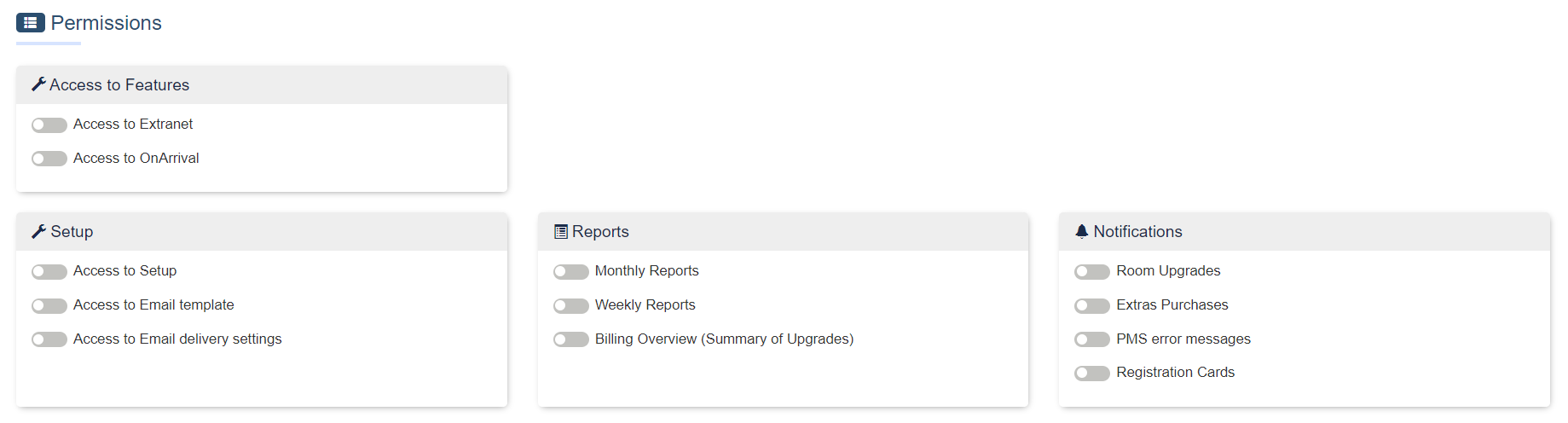Image resolution: width=1568 pixels, height=423 pixels.
Task: Enable Access to Extranet toggle
Action: tap(49, 125)
